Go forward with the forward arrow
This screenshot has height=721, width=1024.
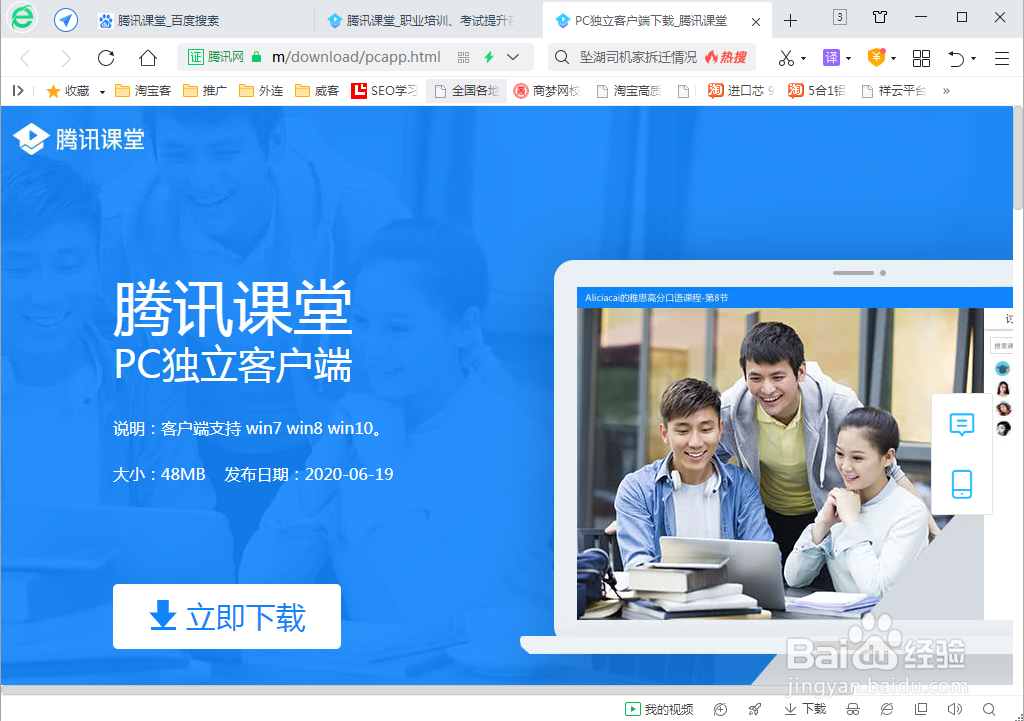click(x=65, y=59)
